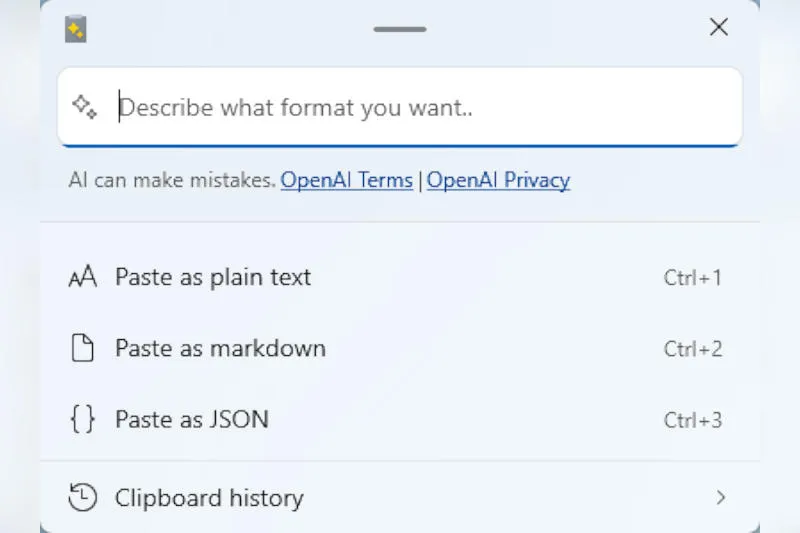Click the Ctrl+3 shortcut hint

[692, 420]
